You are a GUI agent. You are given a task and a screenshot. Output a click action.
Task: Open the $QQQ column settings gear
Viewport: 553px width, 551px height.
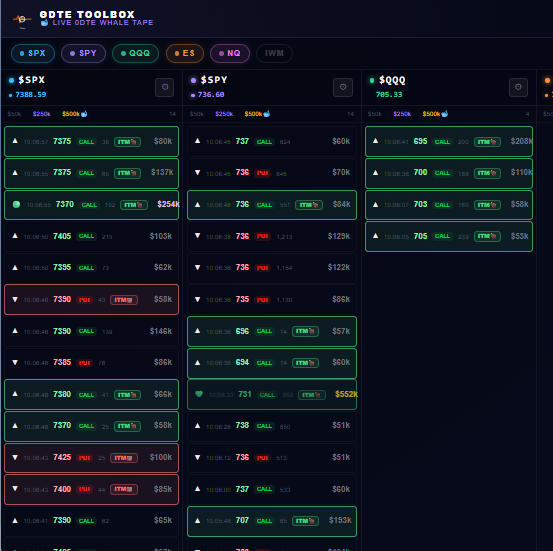(518, 87)
